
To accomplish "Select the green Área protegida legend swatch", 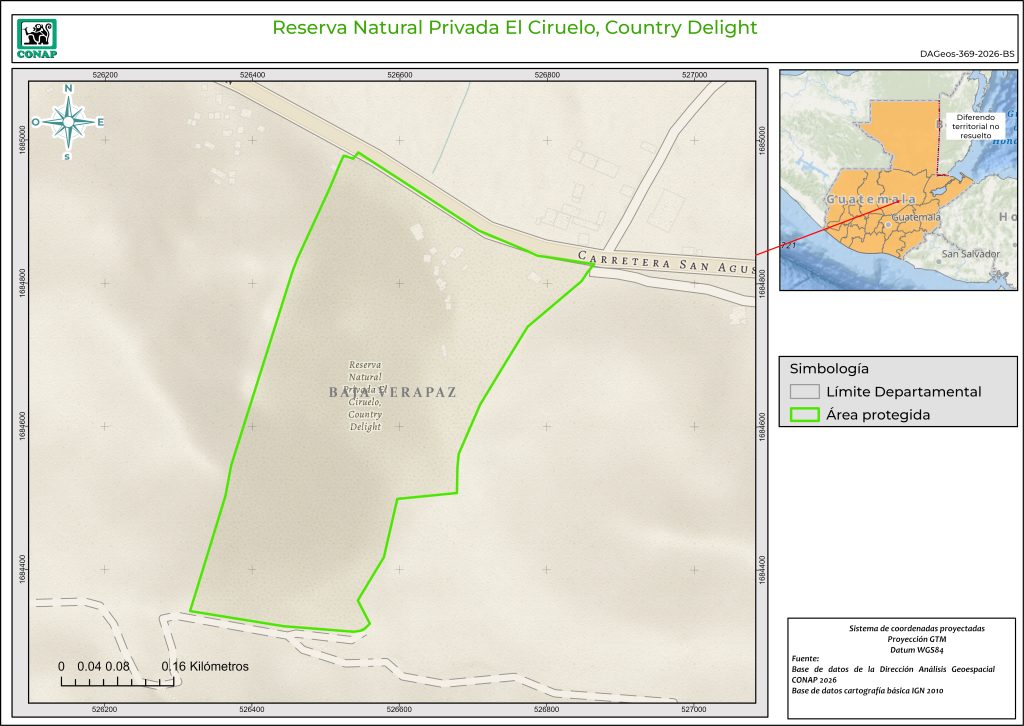I will click(803, 415).
